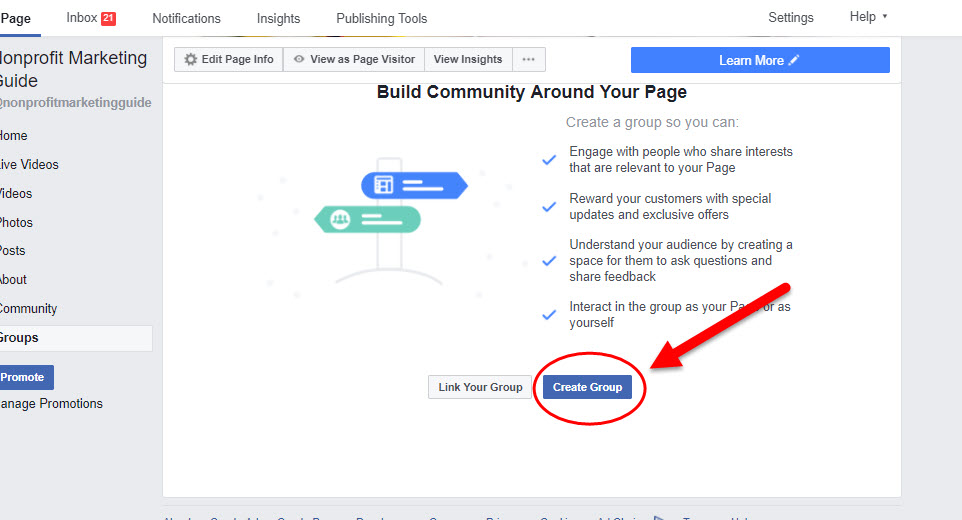Open Live Videos in the sidebar
This screenshot has width=962, height=520.
29,165
